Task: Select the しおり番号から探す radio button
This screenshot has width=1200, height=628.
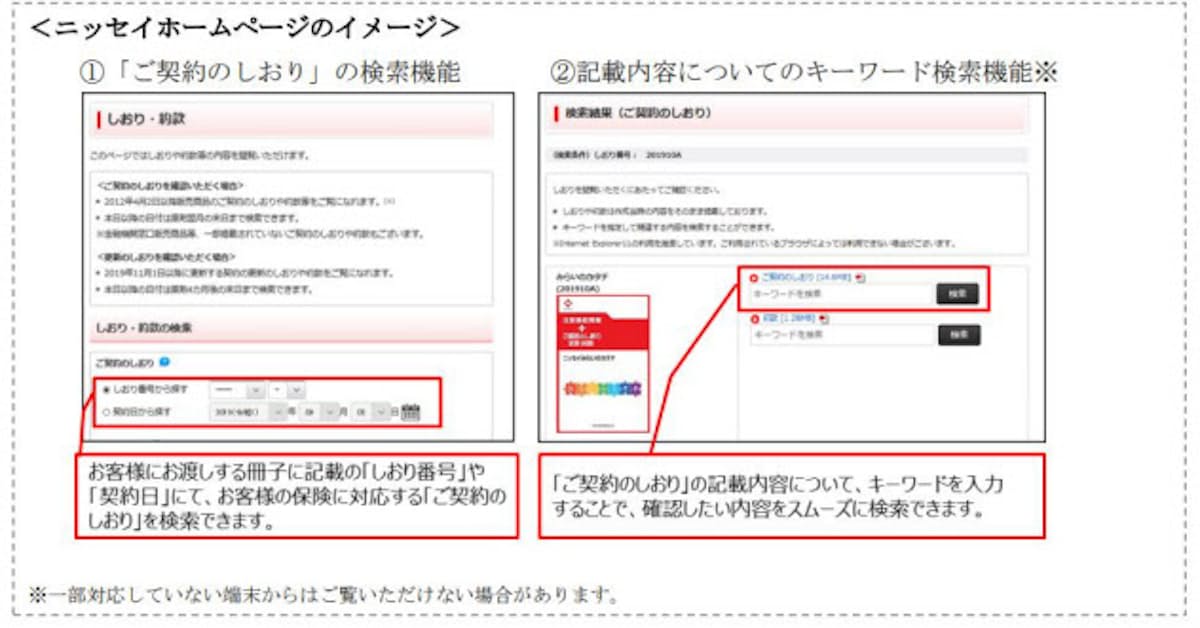Action: 107,390
